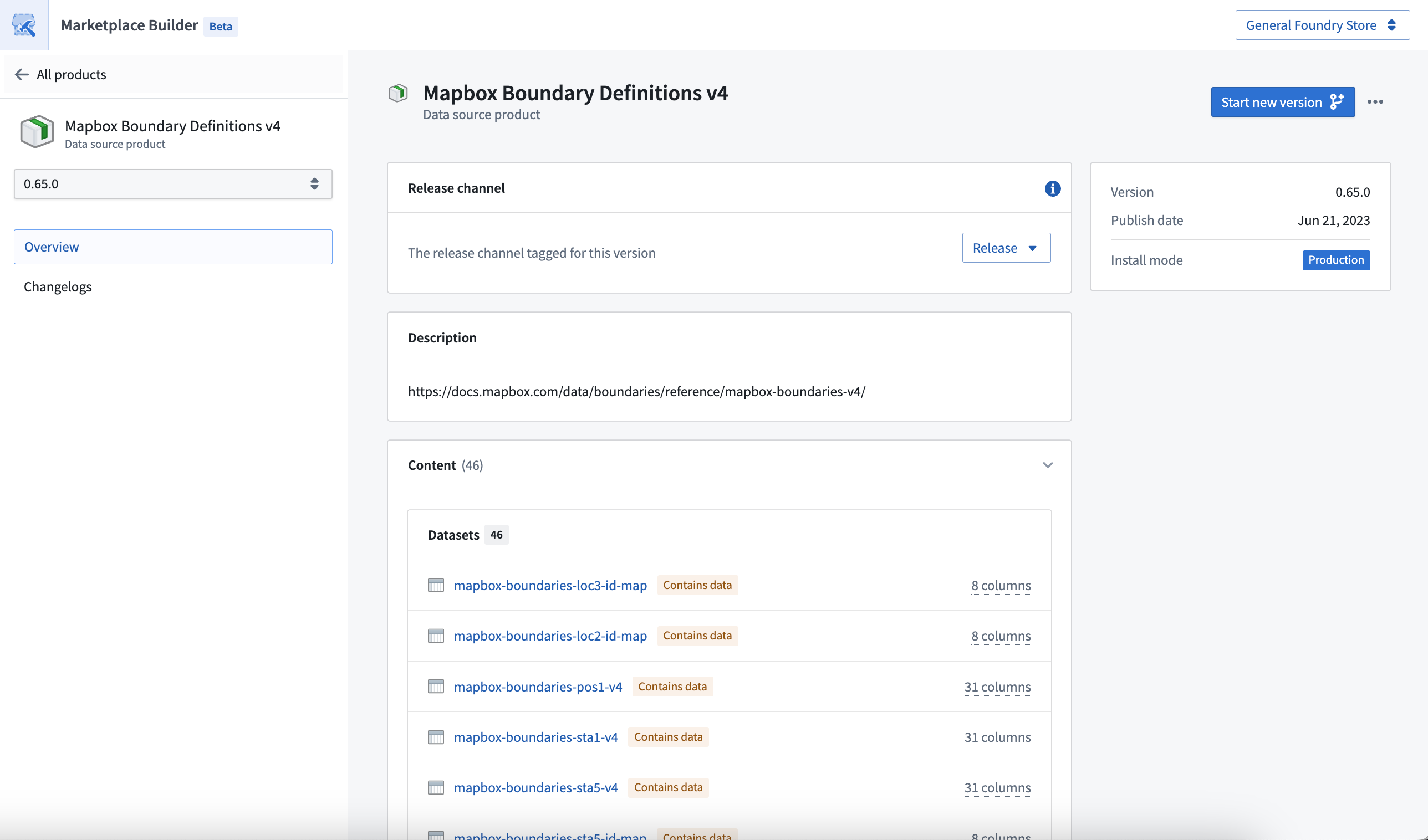The width and height of the screenshot is (1428, 840).
Task: Click table icon for mapbox-boundaries-pos1-v4
Action: coord(436,687)
